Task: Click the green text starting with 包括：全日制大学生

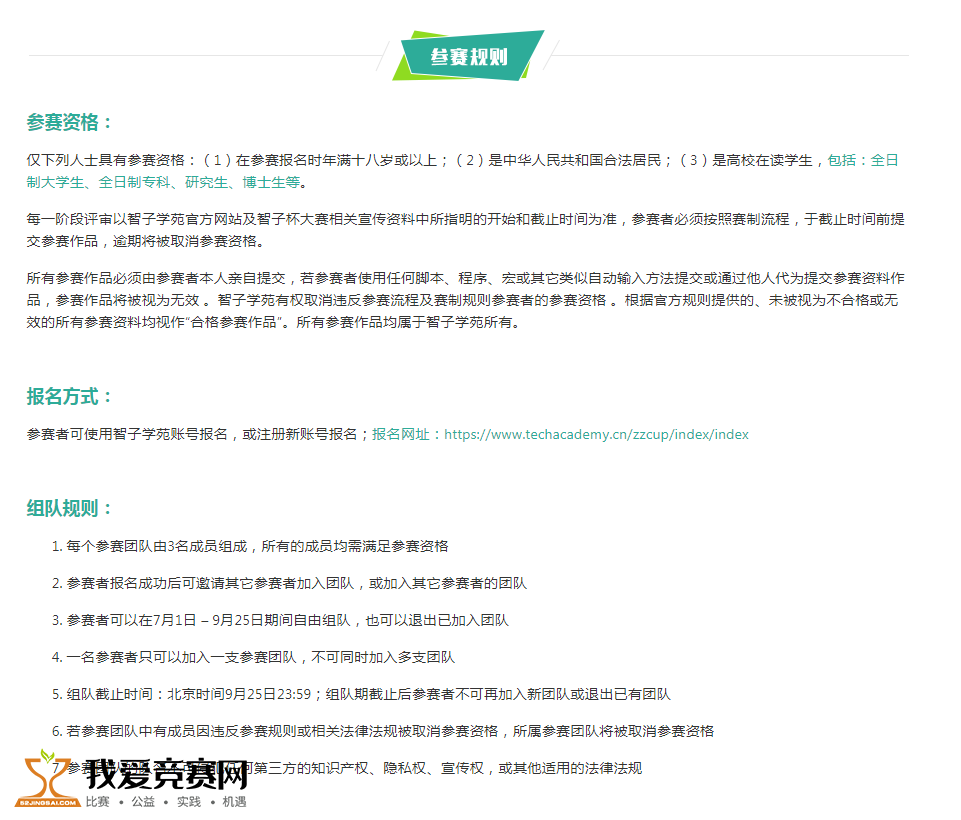Action: click(463, 172)
